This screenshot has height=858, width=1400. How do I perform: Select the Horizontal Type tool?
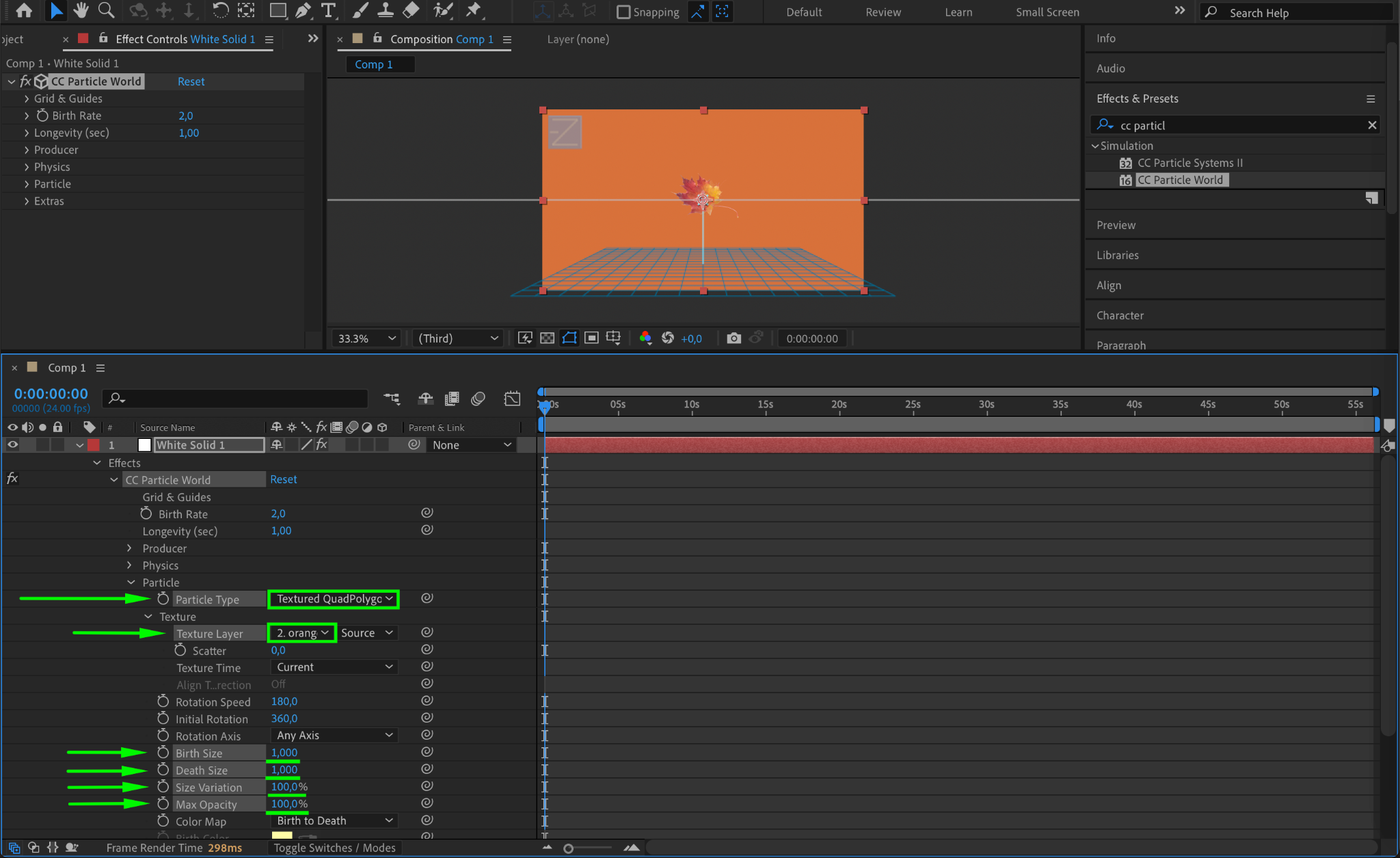tap(329, 10)
